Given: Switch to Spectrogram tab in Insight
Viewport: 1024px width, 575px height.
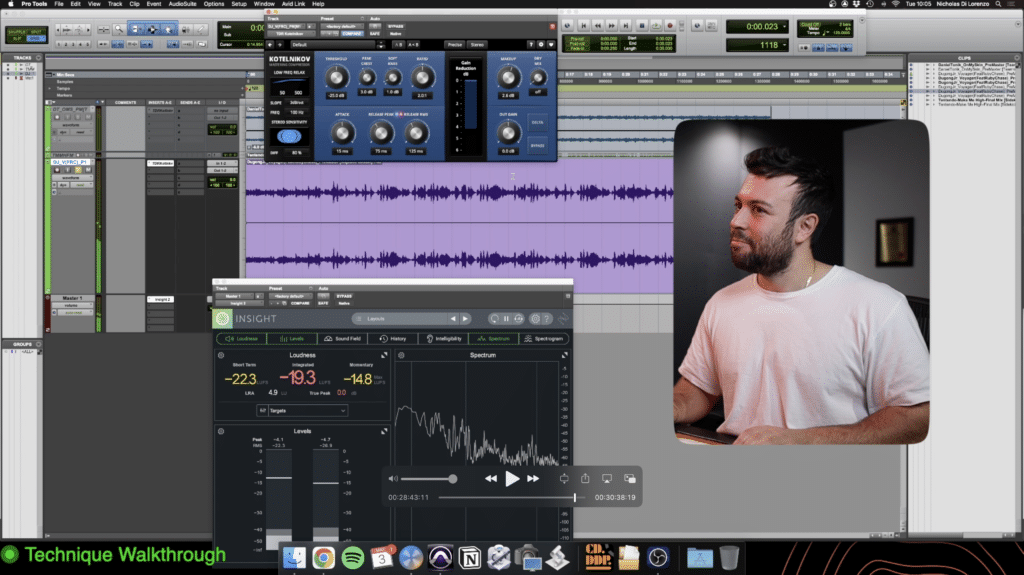Looking at the screenshot, I should (543, 338).
